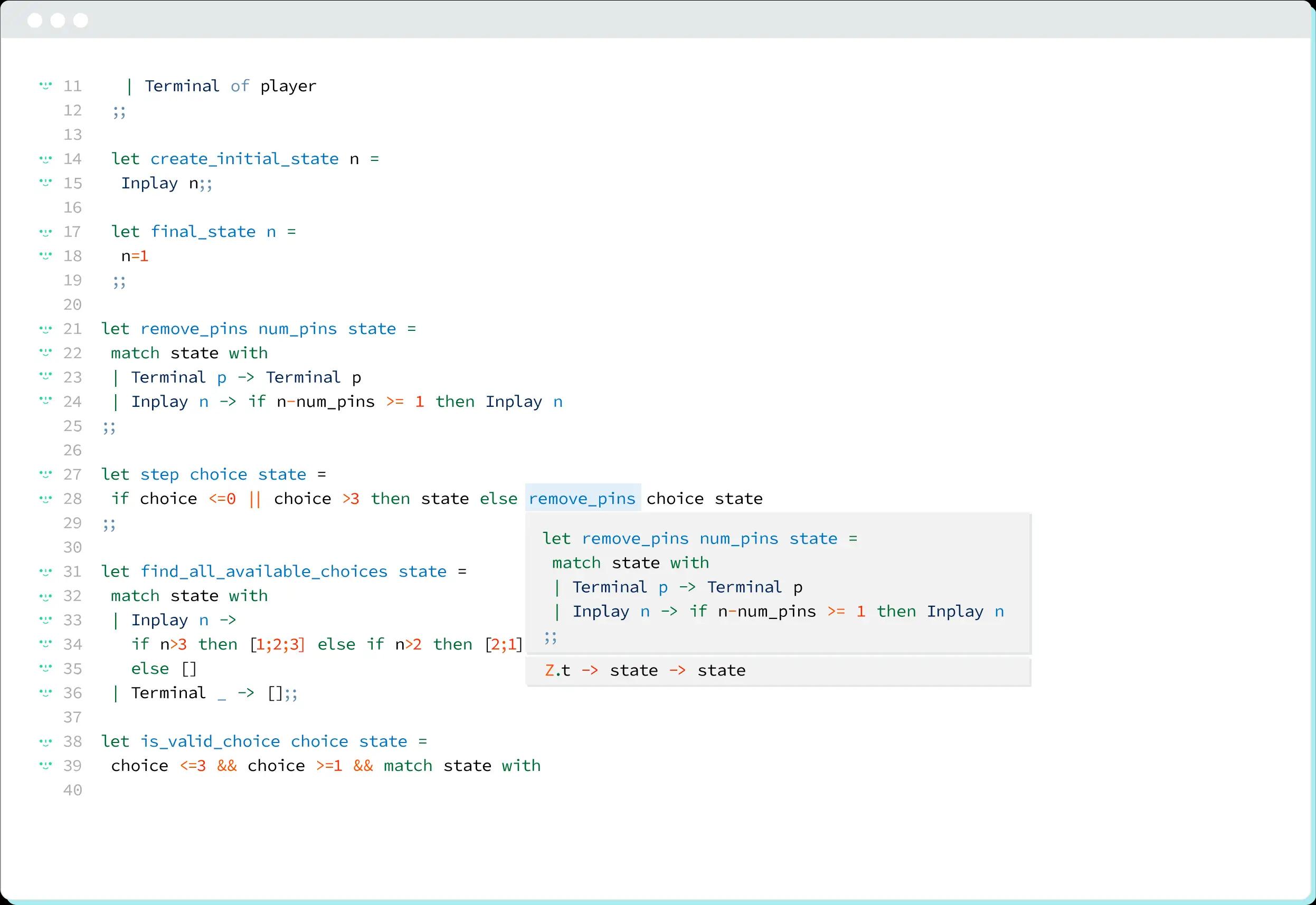Click the gutter icon on line 24
This screenshot has width=1316, height=905.
click(45, 402)
